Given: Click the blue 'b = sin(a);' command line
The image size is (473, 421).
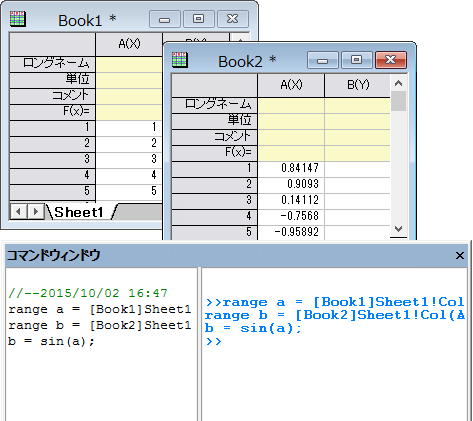Looking at the screenshot, I should point(253,328).
